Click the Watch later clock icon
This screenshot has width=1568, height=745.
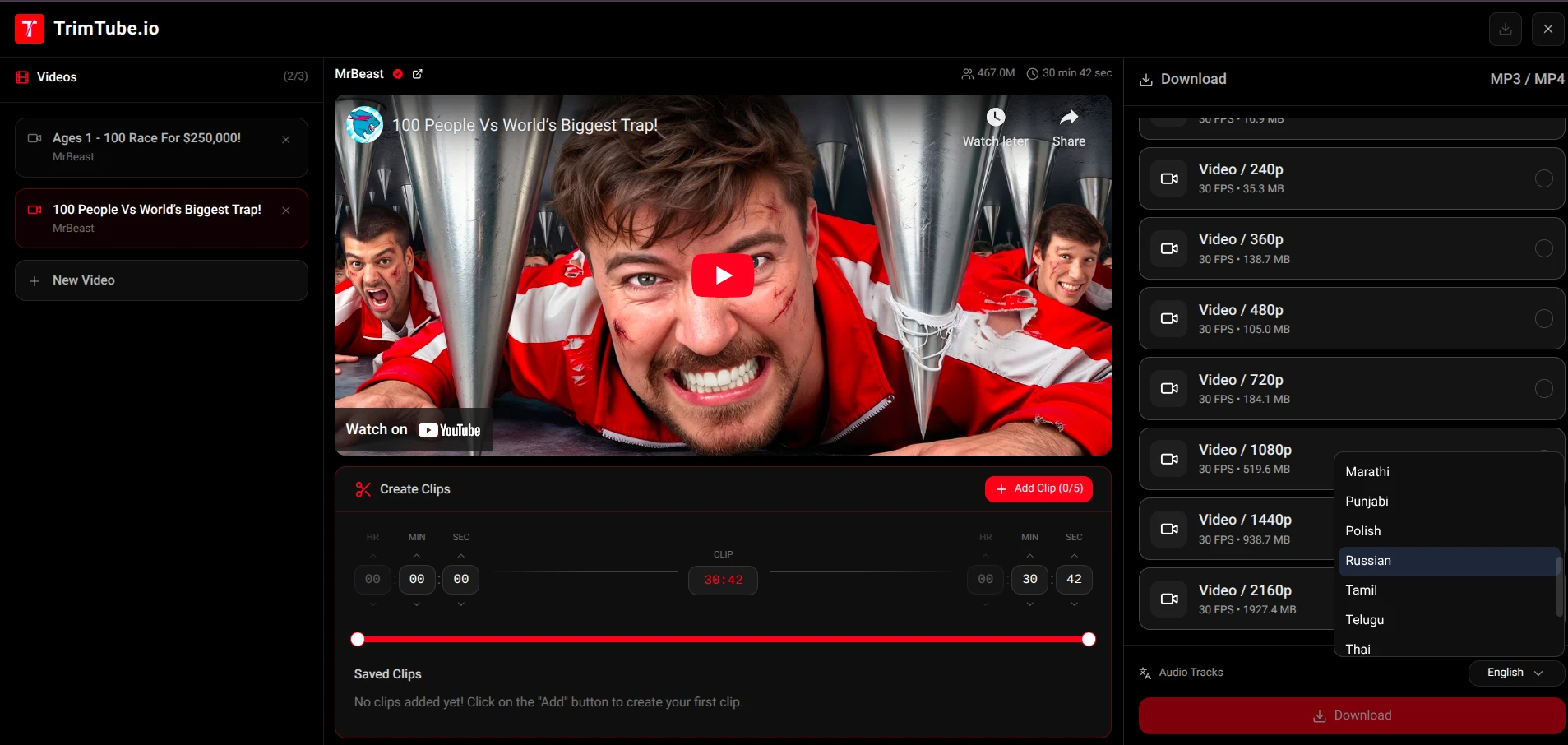click(x=996, y=118)
